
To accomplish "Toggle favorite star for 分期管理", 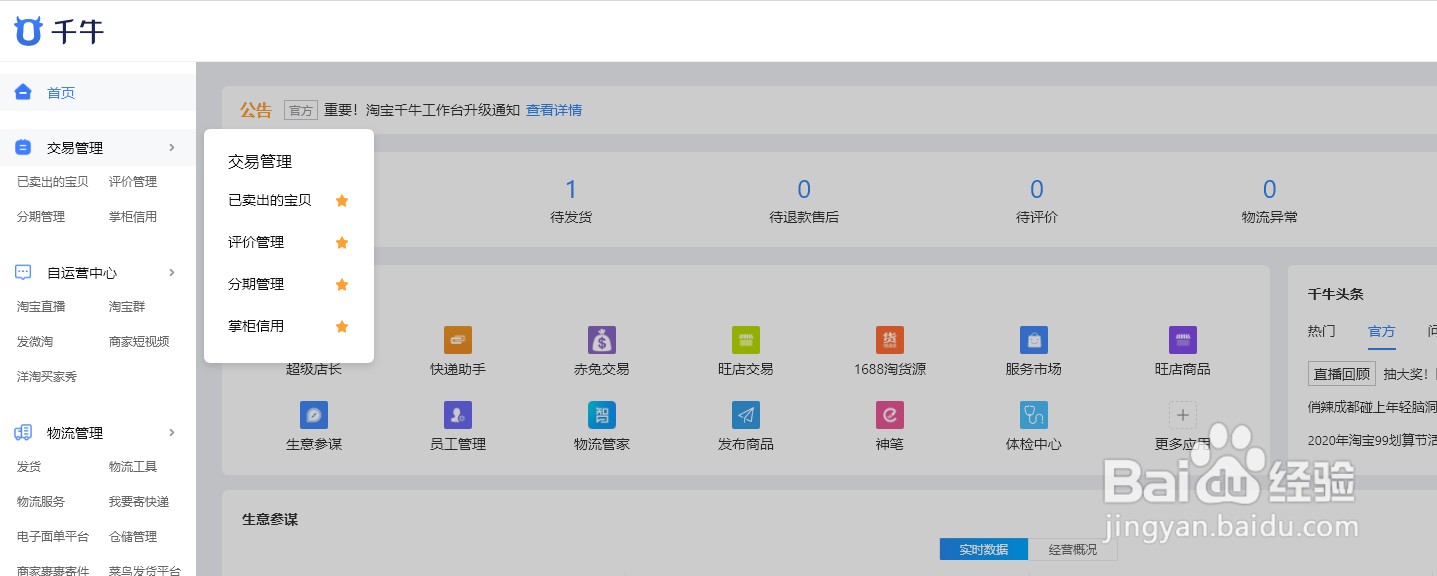I will 342,285.
